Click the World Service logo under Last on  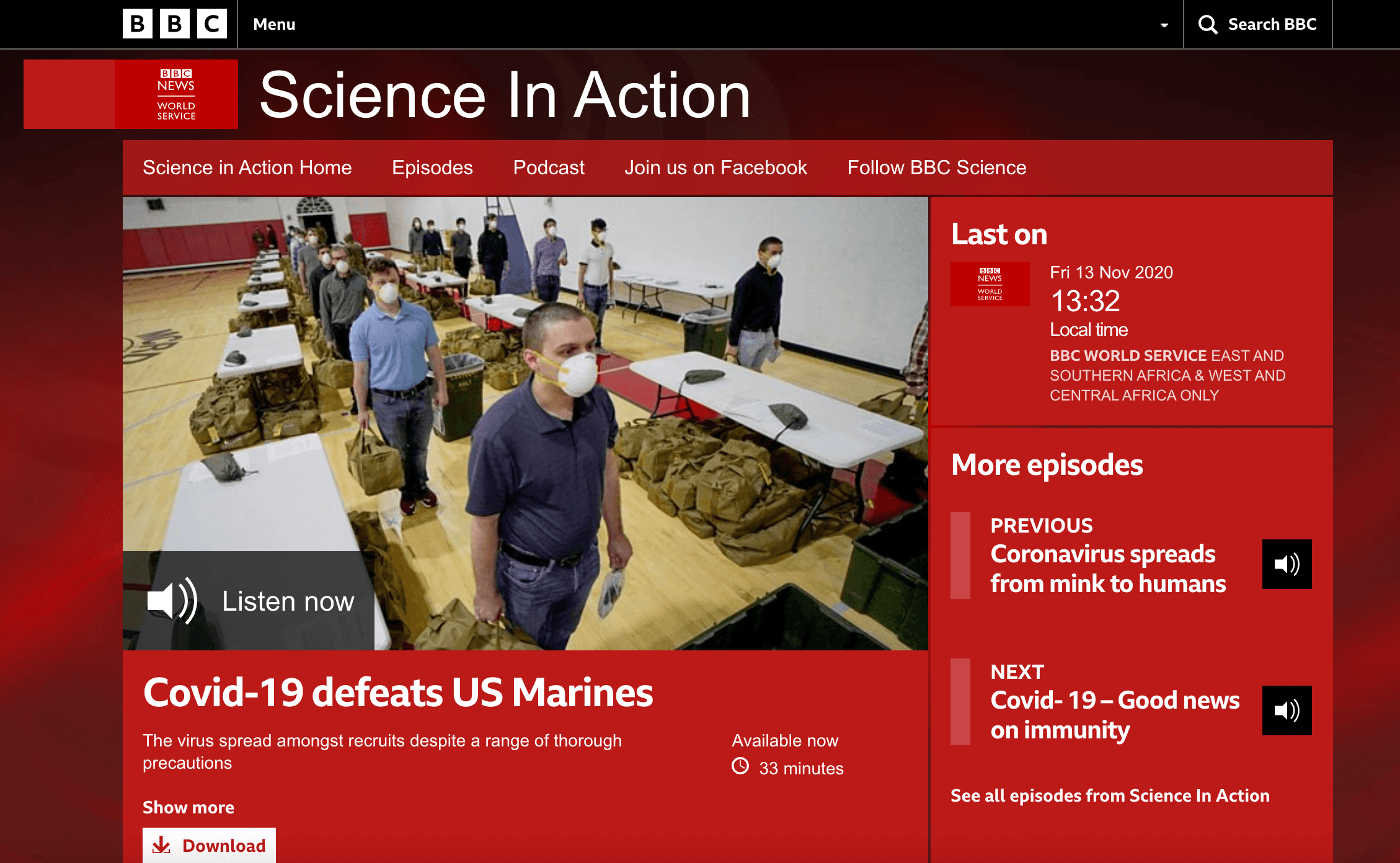pyautogui.click(x=990, y=284)
